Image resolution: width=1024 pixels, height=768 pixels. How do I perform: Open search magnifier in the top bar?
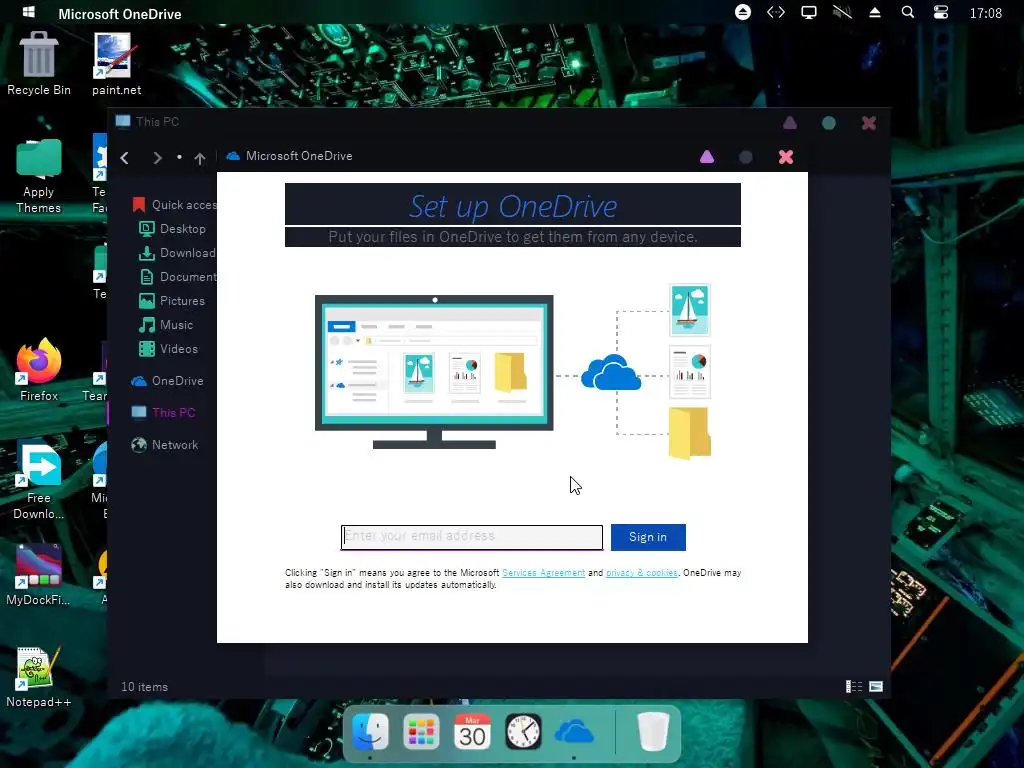click(x=908, y=12)
